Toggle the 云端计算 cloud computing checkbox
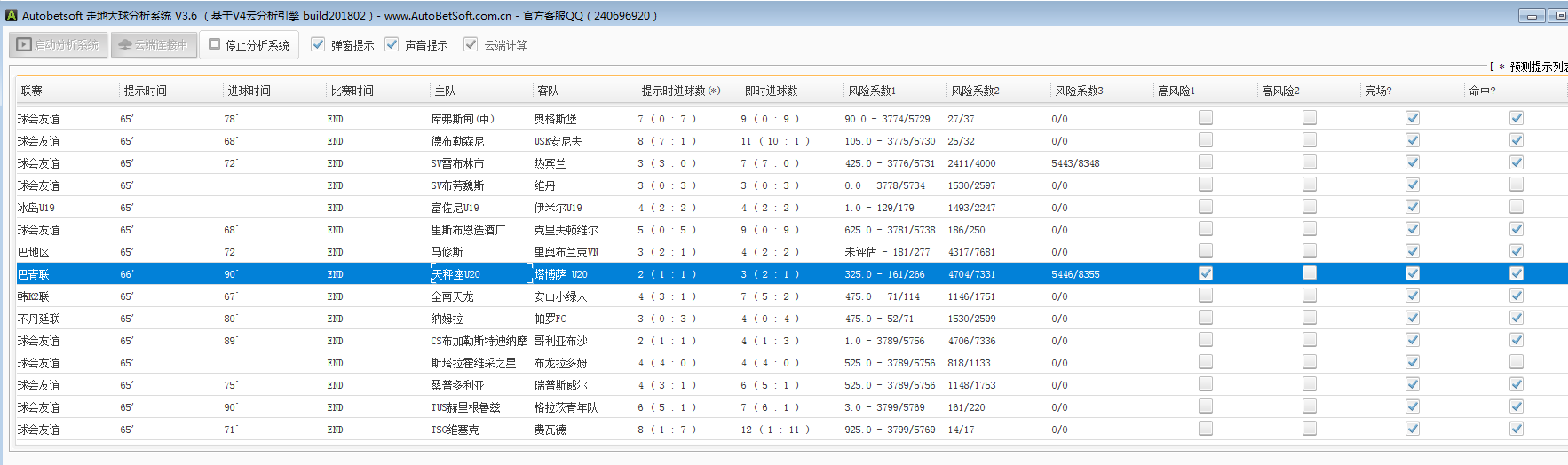 tap(471, 44)
